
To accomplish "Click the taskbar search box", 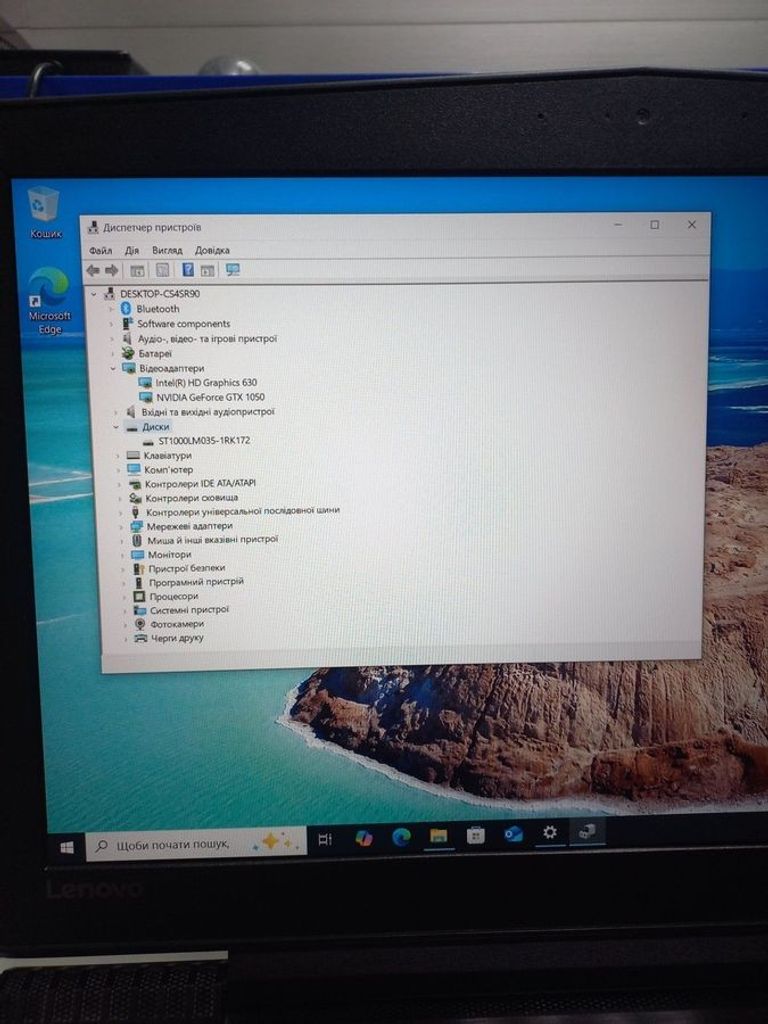I will pos(196,844).
